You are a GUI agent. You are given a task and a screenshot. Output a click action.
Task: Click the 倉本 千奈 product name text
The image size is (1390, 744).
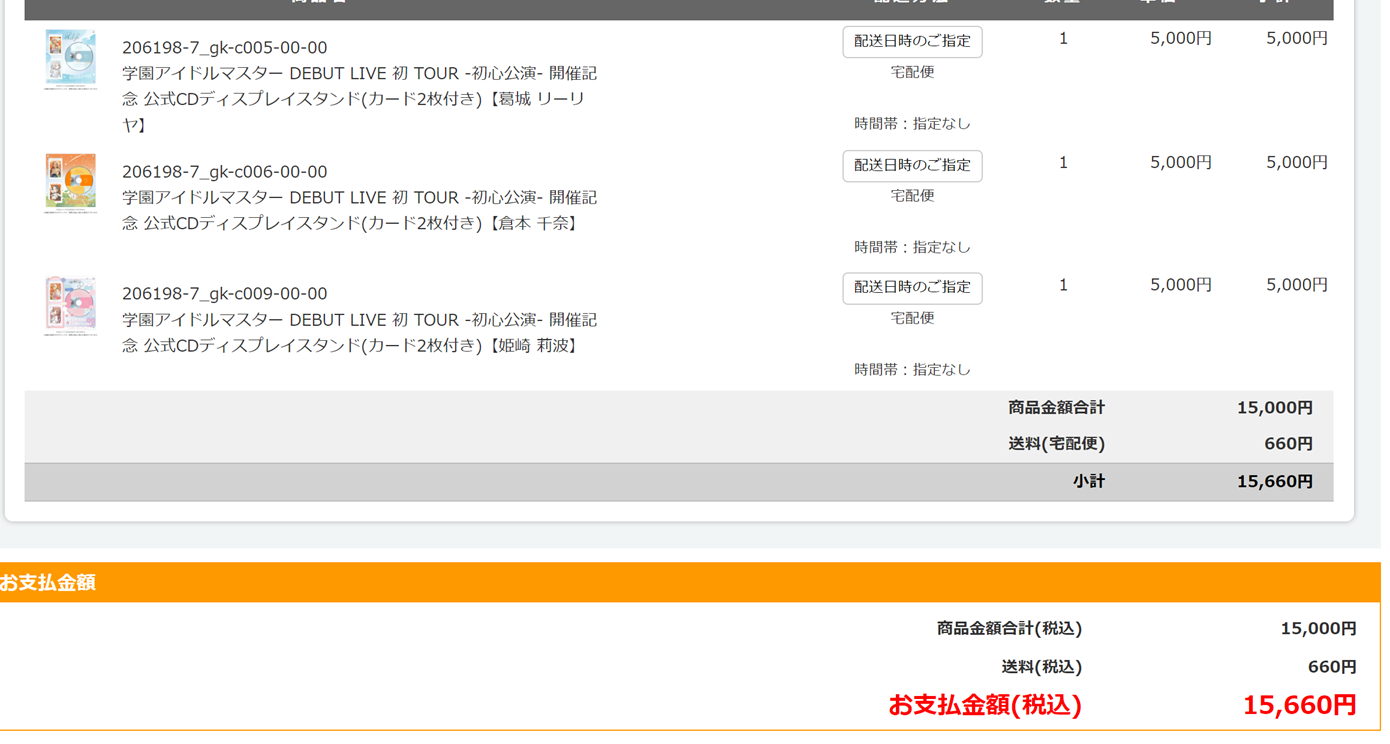coord(359,210)
